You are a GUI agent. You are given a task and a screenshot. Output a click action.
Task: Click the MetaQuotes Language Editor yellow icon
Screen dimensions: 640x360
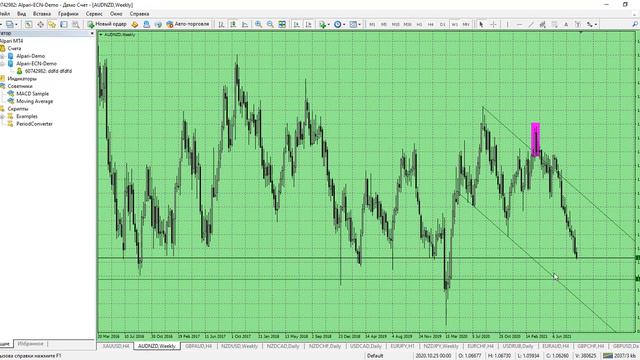click(x=135, y=24)
